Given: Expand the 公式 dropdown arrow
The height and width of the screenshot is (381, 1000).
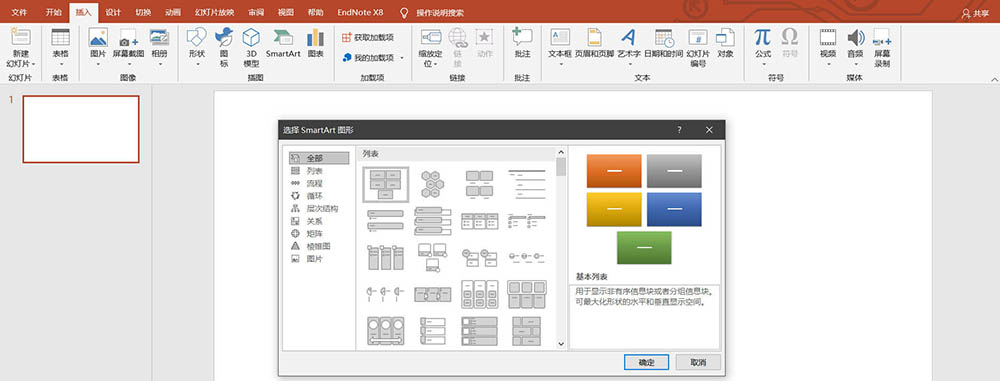Looking at the screenshot, I should [x=763, y=64].
